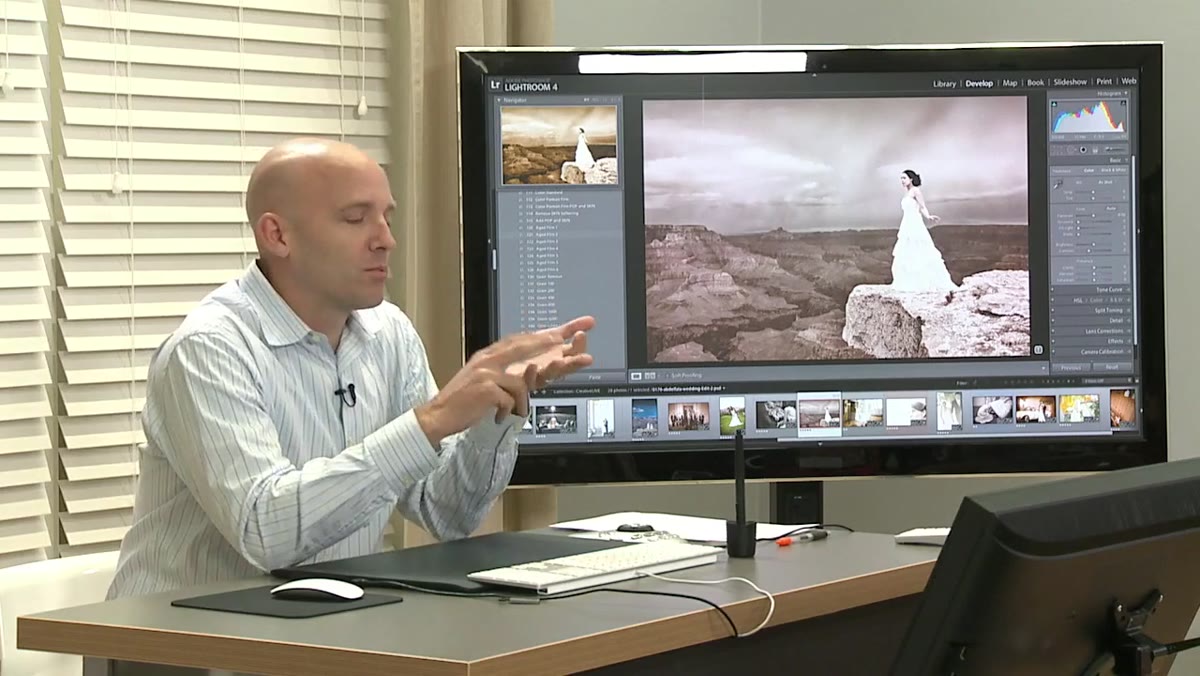Switch to Loupe view in toolbar
This screenshot has width=1200, height=676.
click(636, 376)
